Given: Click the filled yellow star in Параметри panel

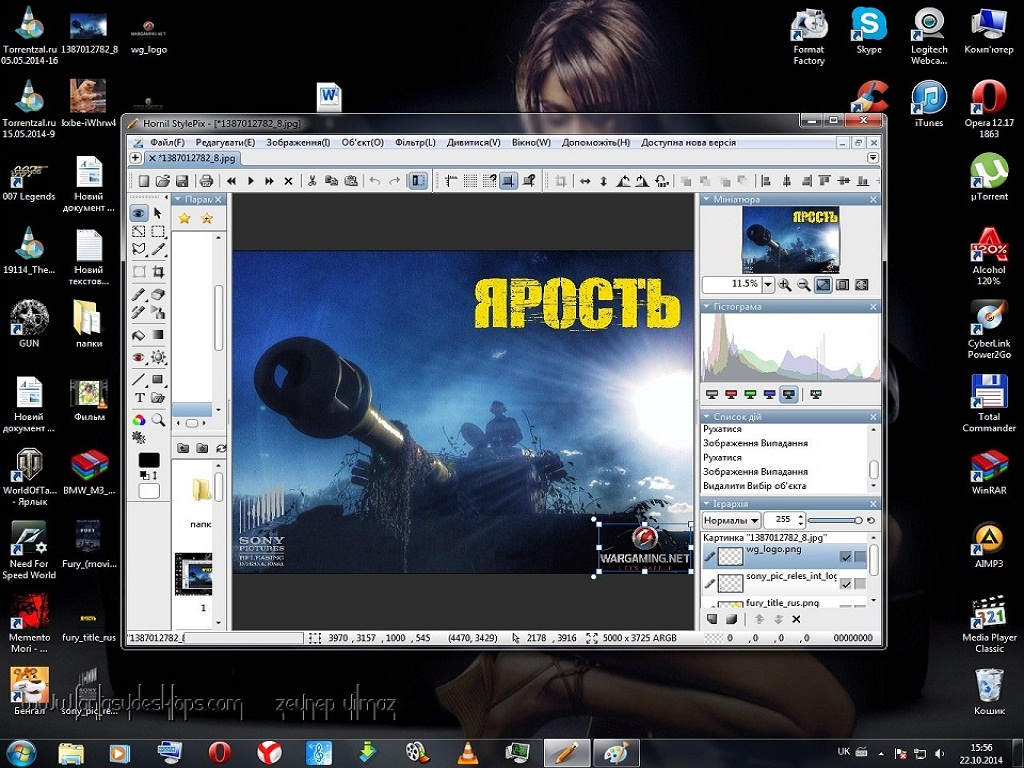Looking at the screenshot, I should [x=184, y=218].
